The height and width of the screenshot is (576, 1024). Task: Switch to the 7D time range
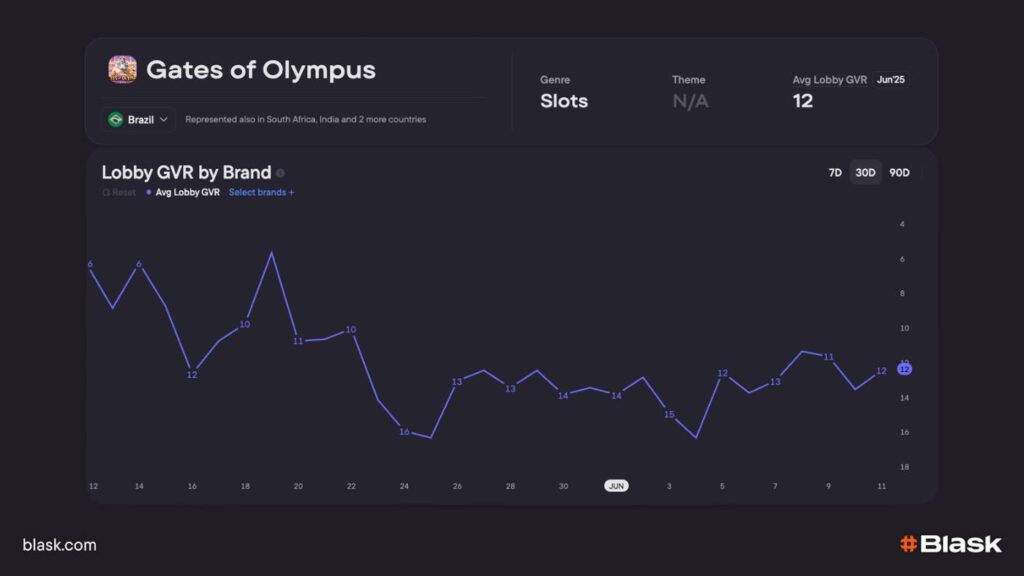point(835,173)
